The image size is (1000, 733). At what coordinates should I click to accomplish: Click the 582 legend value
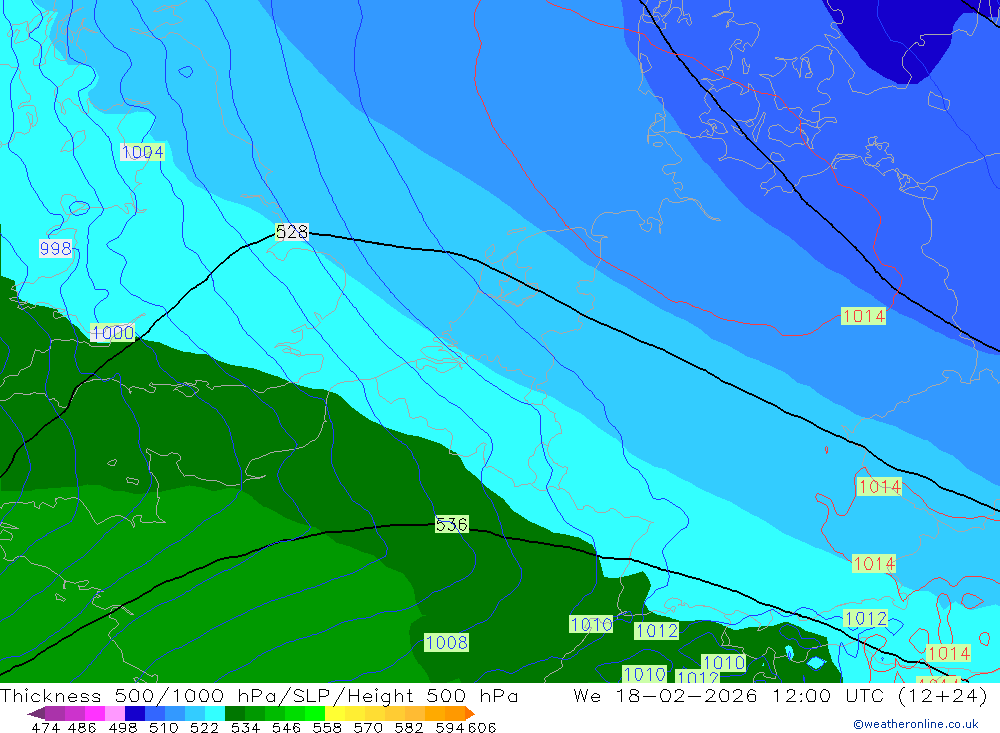tap(409, 727)
